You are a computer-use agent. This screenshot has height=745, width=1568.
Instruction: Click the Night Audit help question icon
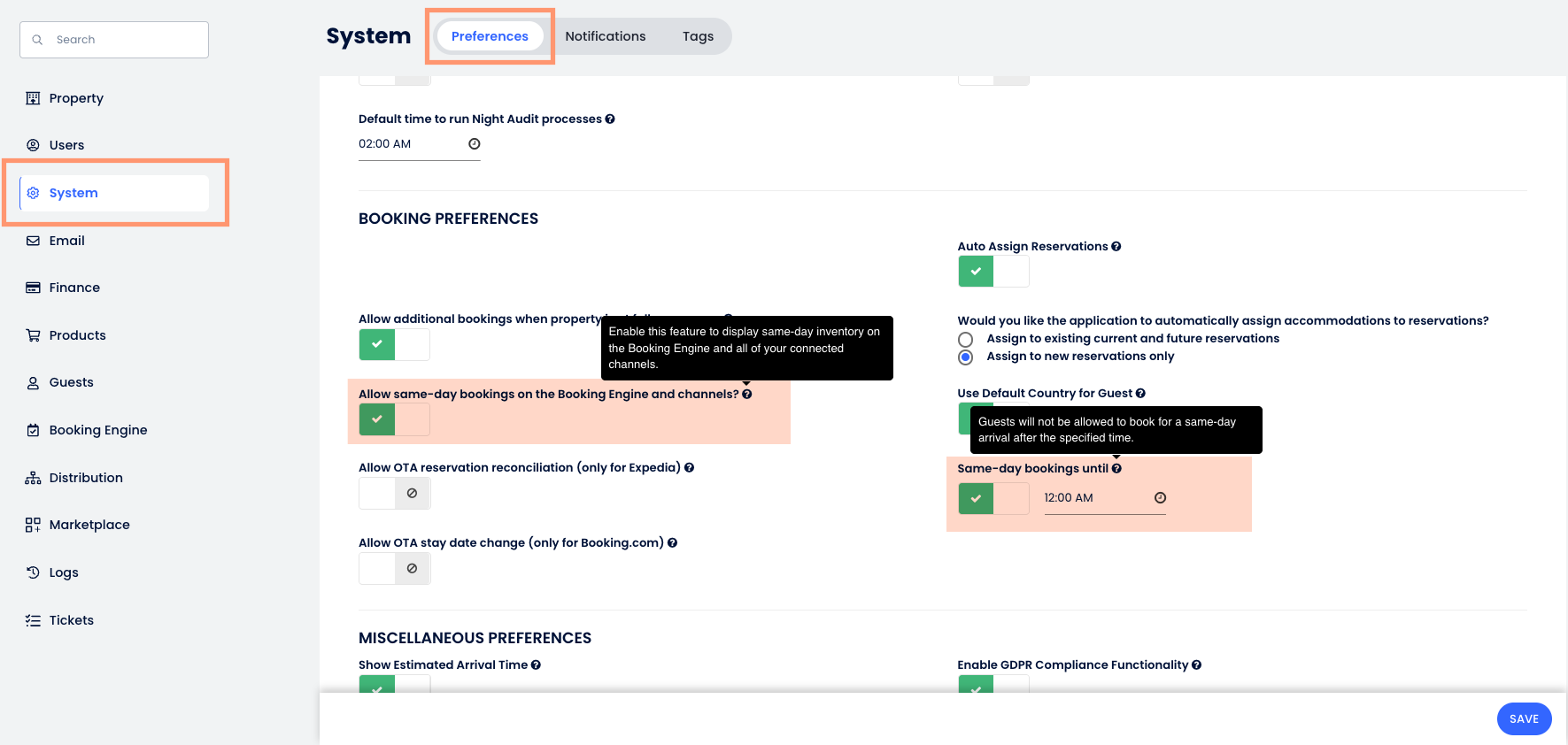coord(610,119)
